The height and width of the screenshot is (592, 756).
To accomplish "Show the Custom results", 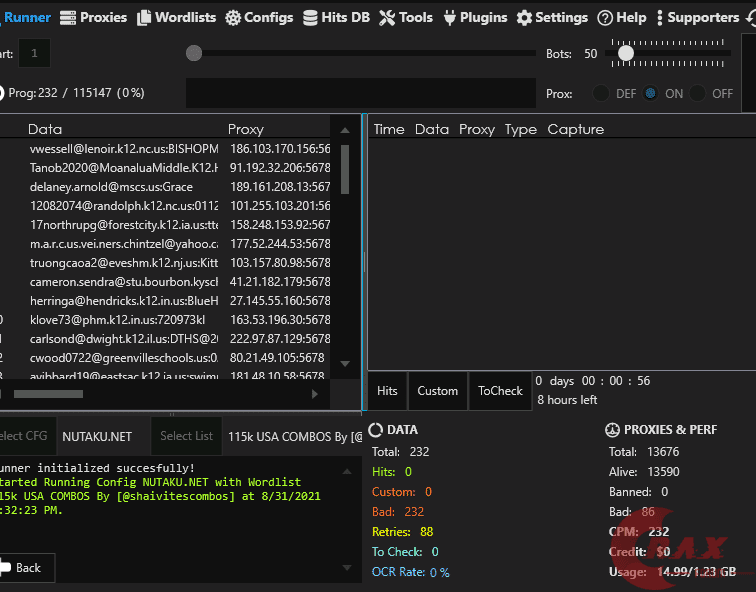I will tap(437, 391).
